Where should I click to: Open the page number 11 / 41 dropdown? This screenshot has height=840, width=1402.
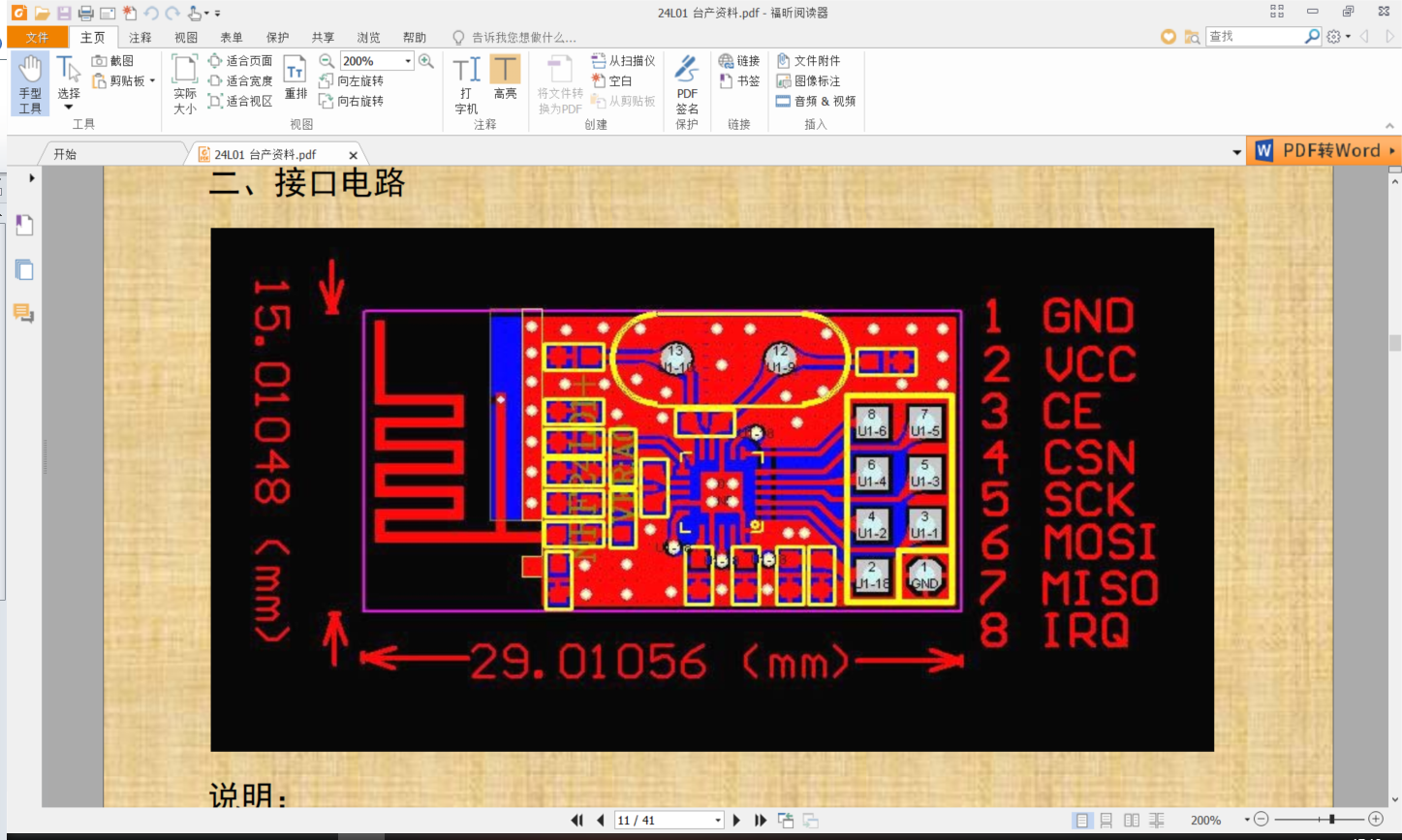pyautogui.click(x=718, y=821)
